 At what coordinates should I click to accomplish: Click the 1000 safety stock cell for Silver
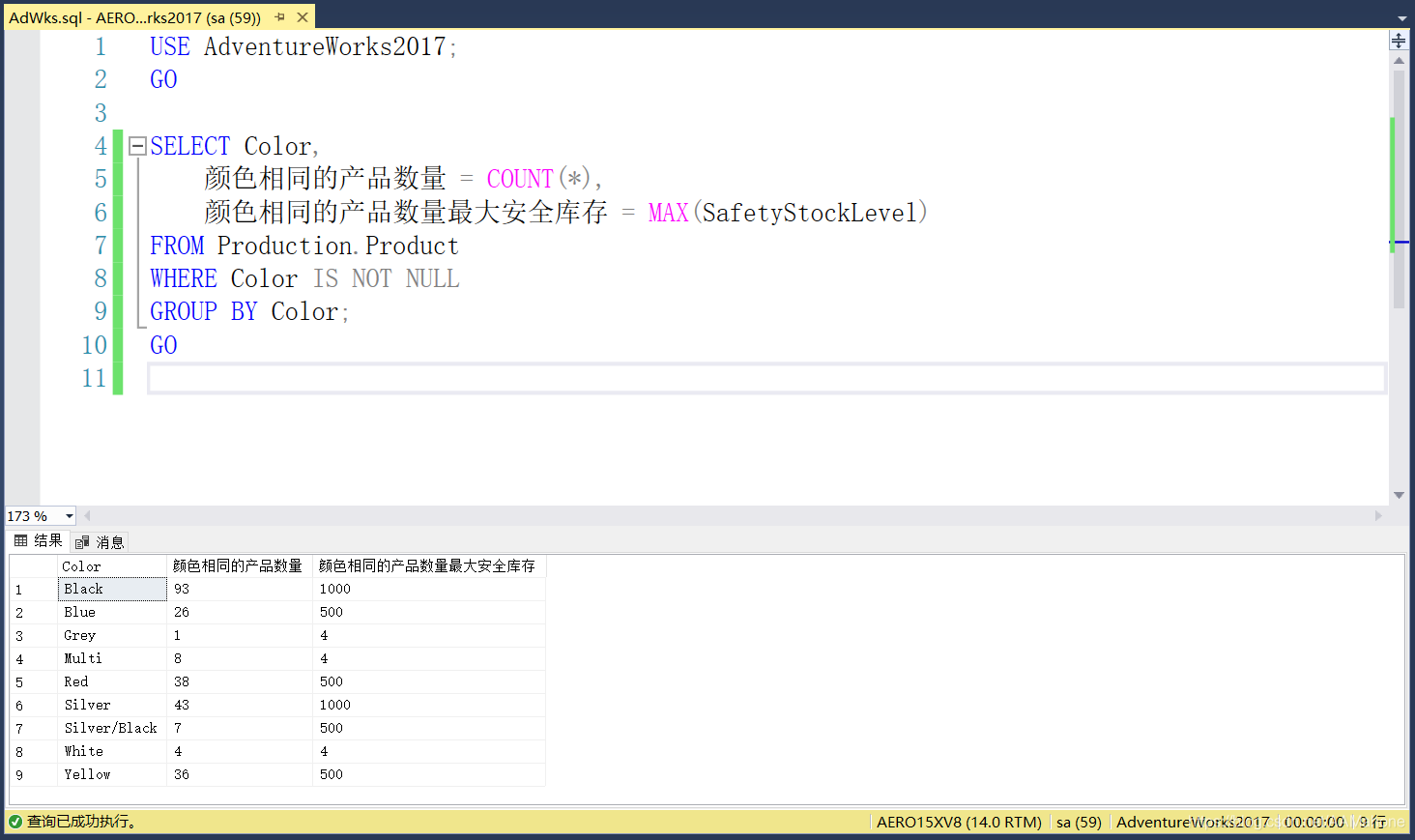coord(429,705)
